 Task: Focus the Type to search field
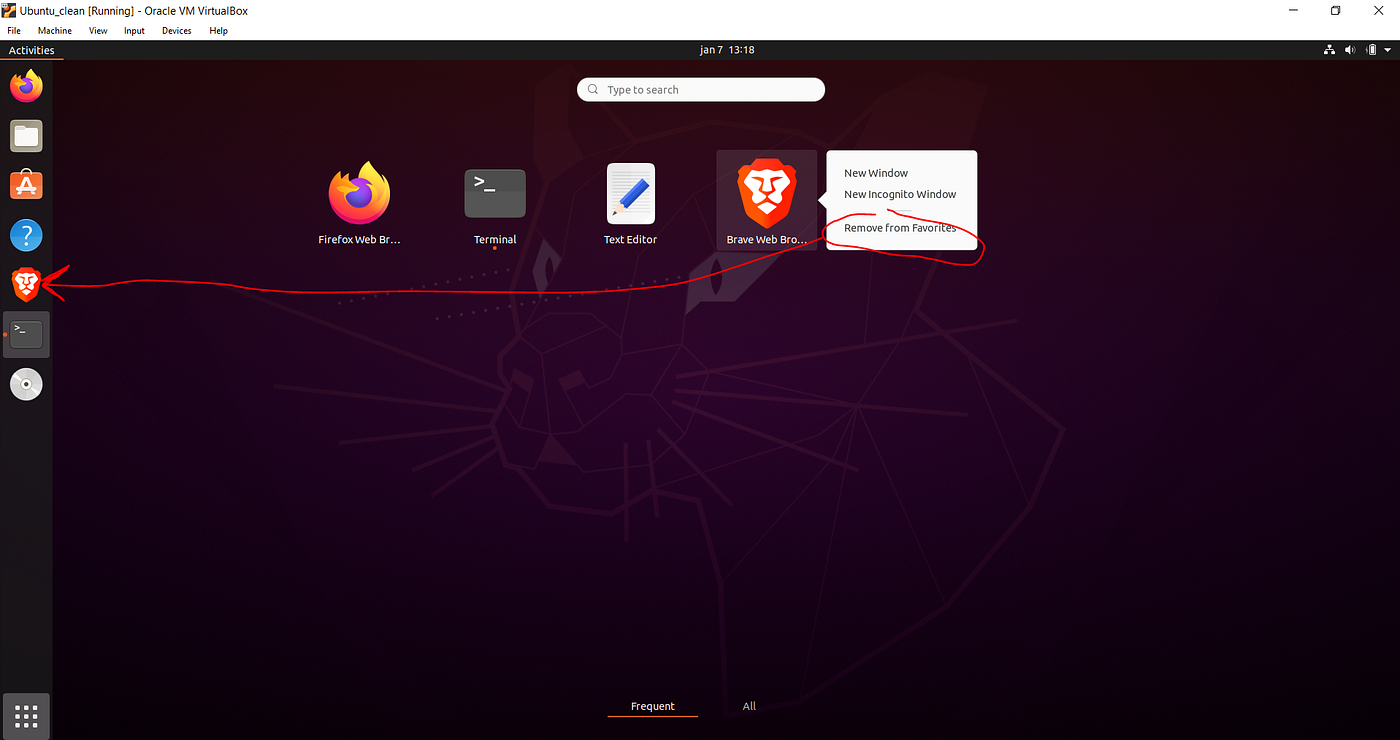click(x=701, y=90)
